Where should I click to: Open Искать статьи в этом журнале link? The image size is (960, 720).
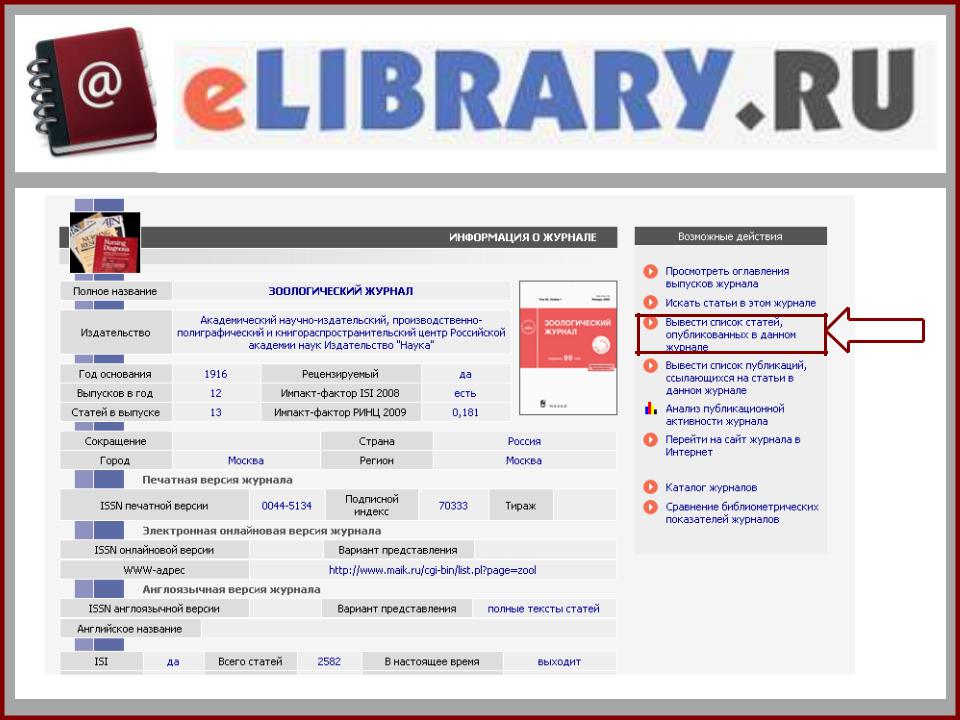[x=740, y=303]
